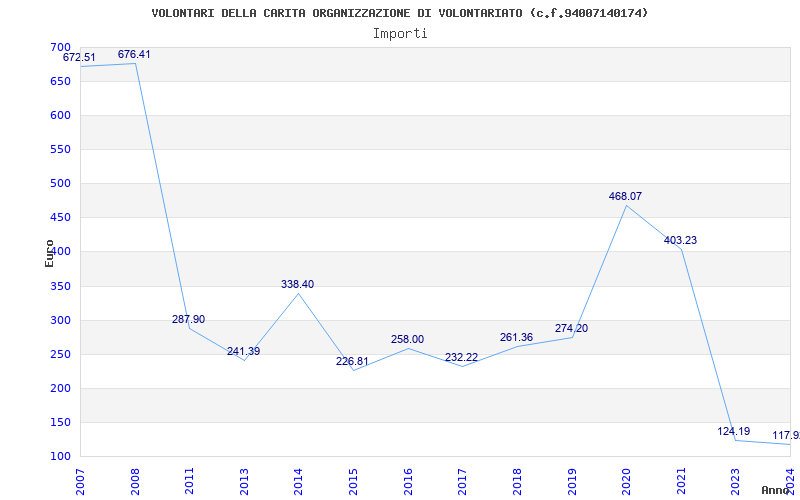Click the 2017 year label

coord(462,482)
